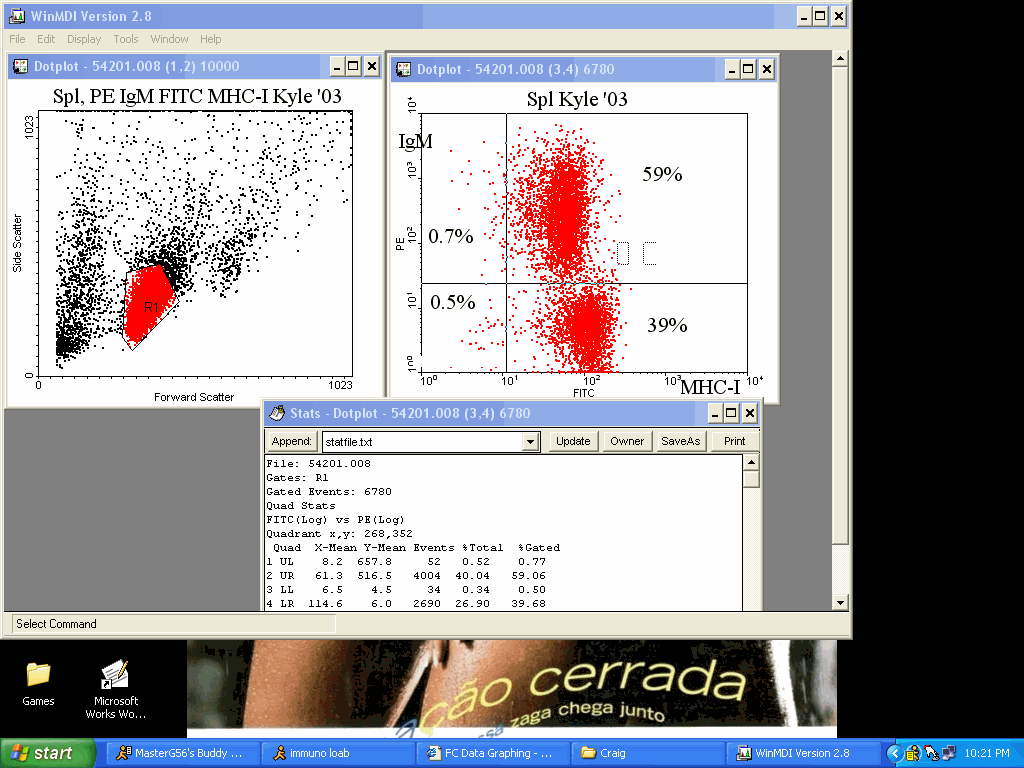Select the red R1 gate region
The height and width of the screenshot is (768, 1024).
[x=150, y=305]
